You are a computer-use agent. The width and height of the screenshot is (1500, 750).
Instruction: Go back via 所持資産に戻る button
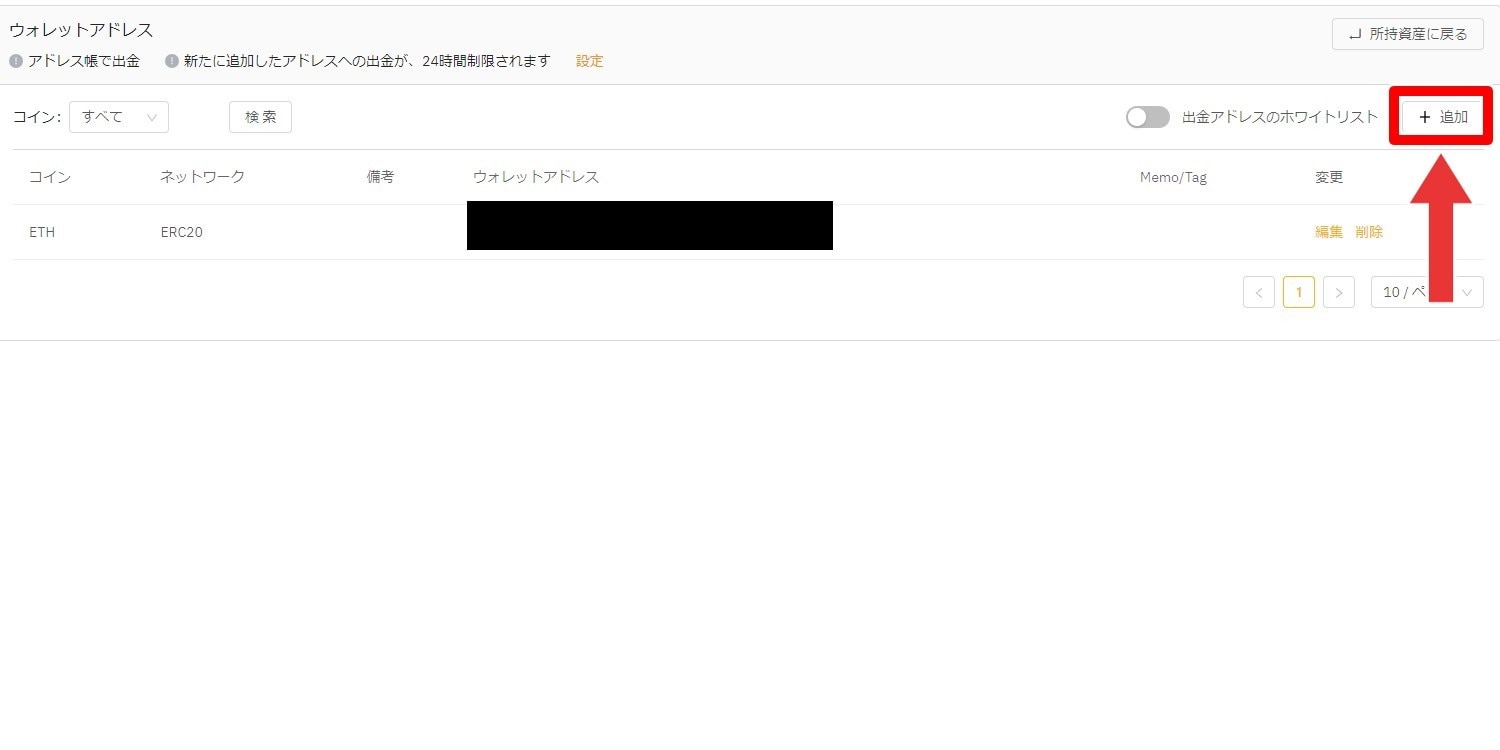point(1408,34)
